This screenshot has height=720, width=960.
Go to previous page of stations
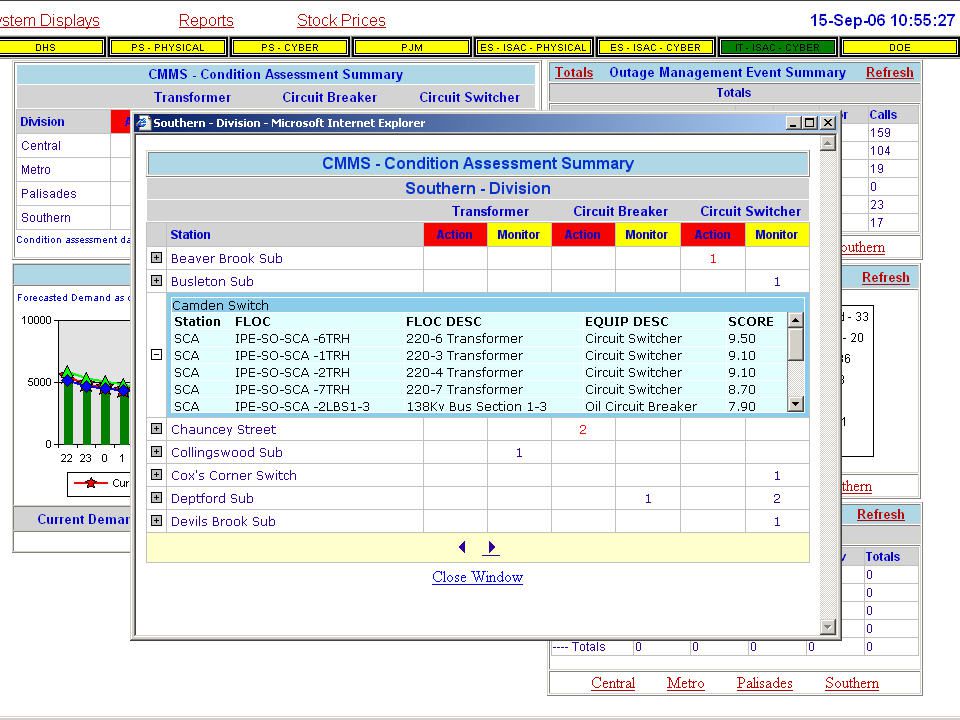pos(462,547)
